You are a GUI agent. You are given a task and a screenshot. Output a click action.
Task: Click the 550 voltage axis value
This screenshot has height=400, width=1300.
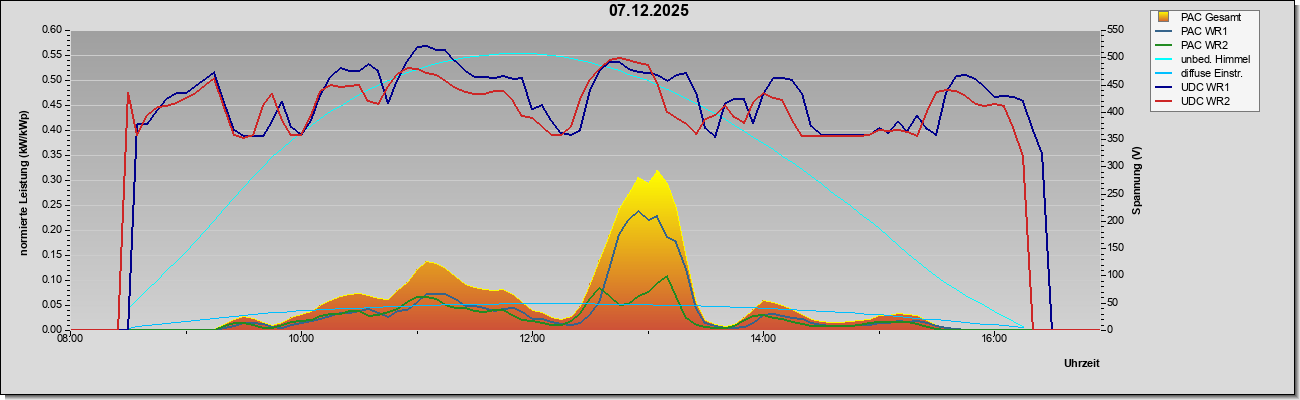1113,30
